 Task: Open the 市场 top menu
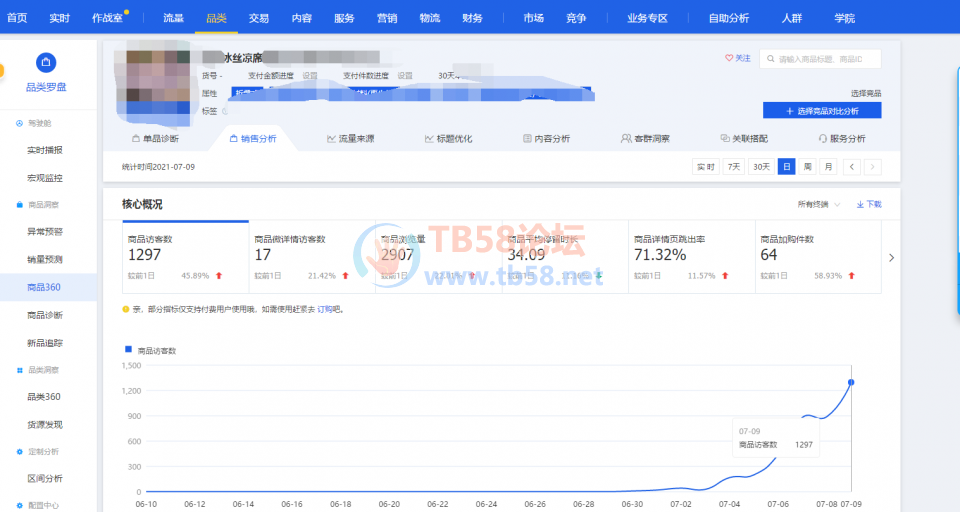533,18
